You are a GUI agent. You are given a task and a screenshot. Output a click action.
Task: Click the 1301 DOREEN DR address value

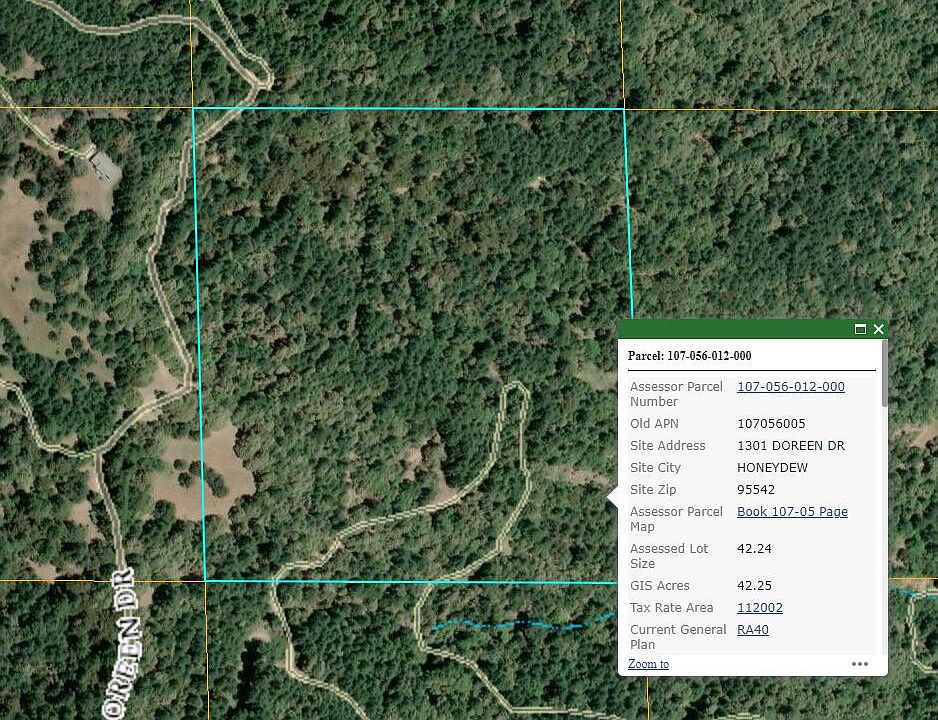click(x=790, y=446)
